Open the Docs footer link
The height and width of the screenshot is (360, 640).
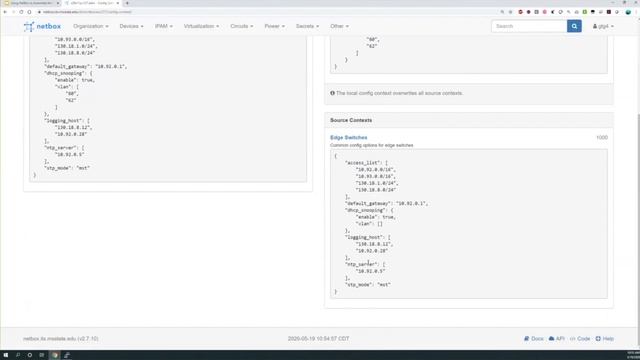(534, 339)
